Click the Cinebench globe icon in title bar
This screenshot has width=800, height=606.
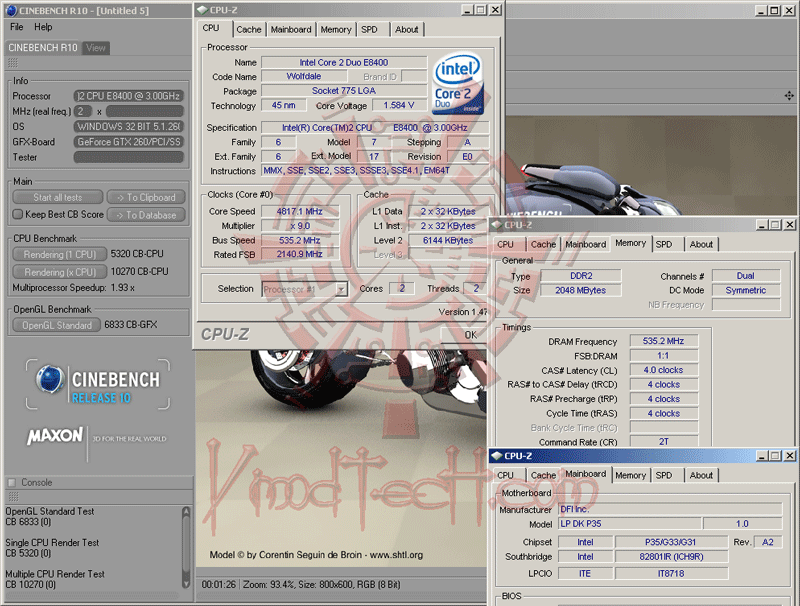11,10
